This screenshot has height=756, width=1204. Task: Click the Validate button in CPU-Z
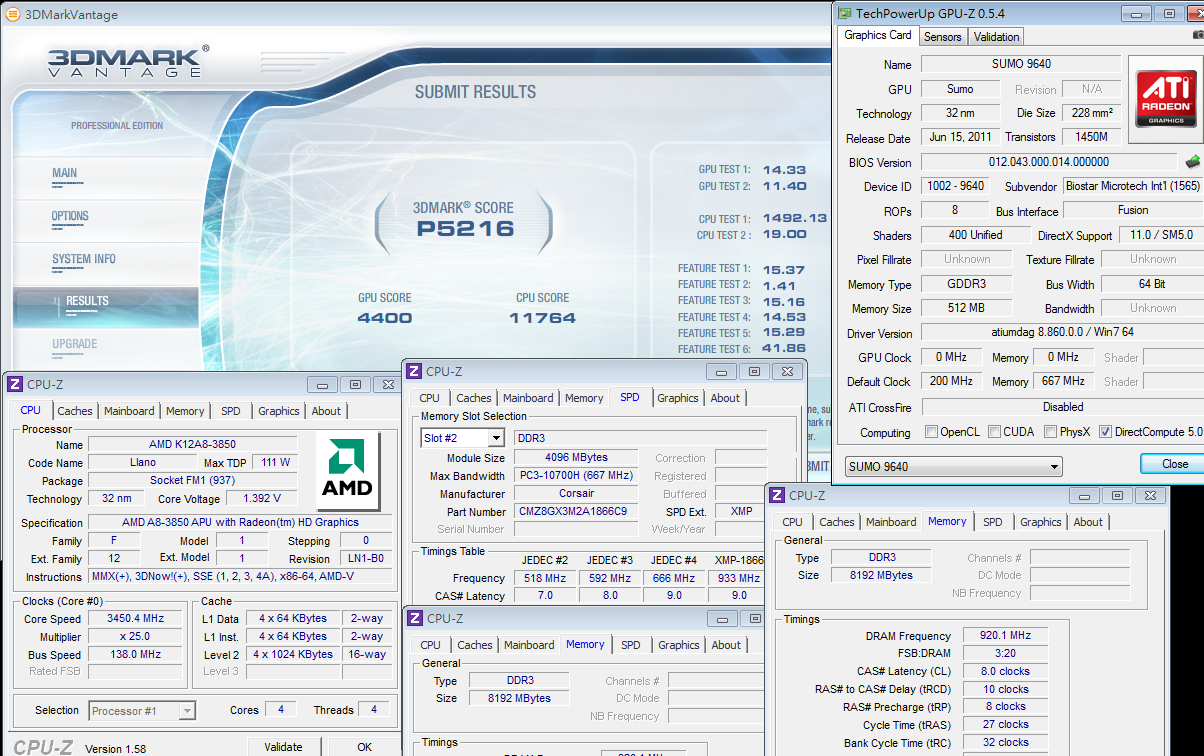tap(283, 746)
